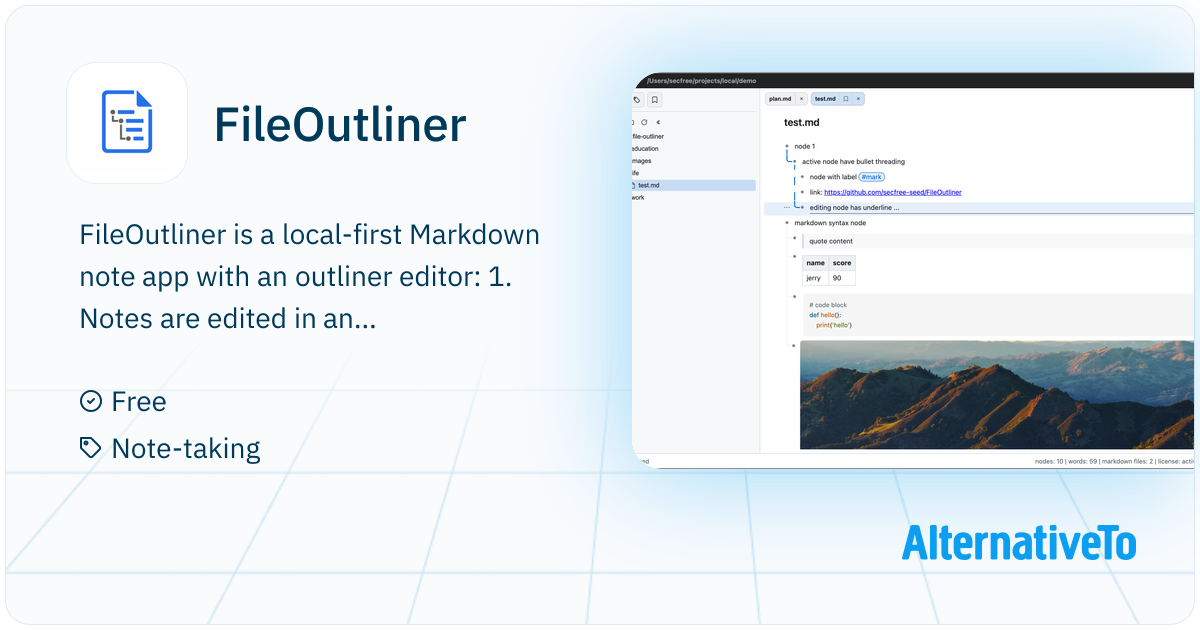Click the Note-taking category label

[x=186, y=449]
